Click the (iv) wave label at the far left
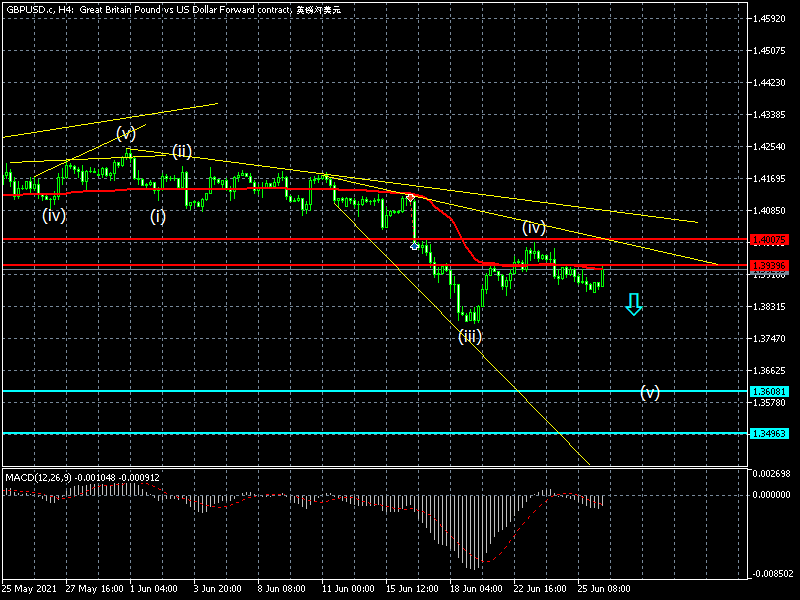This screenshot has width=800, height=600. tap(54, 214)
